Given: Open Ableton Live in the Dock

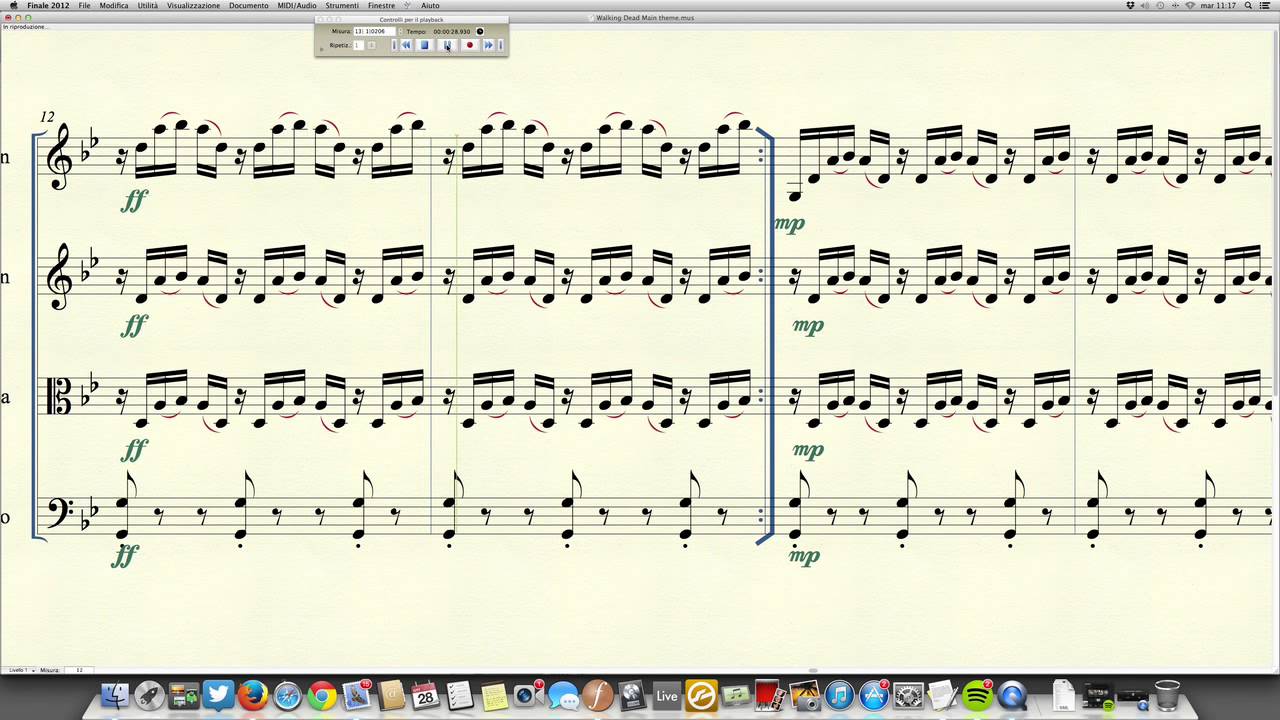Looking at the screenshot, I should 667,696.
